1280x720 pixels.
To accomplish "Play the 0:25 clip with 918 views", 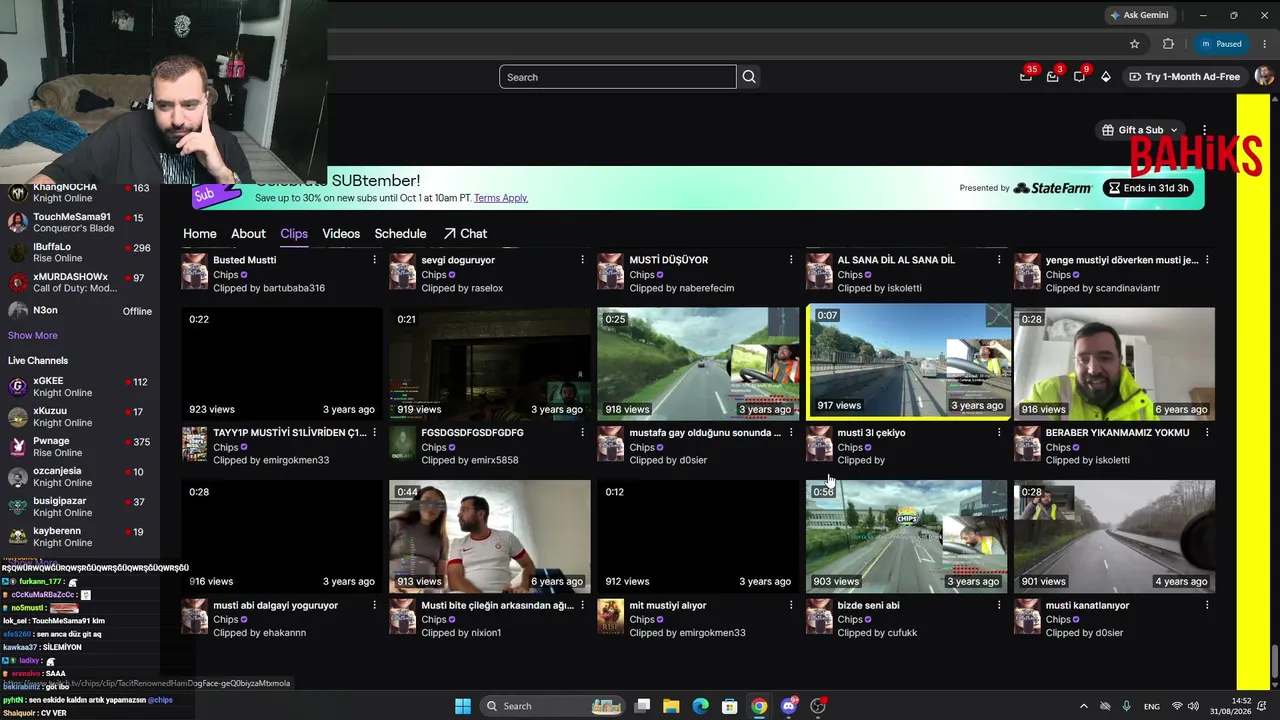I will (698, 363).
